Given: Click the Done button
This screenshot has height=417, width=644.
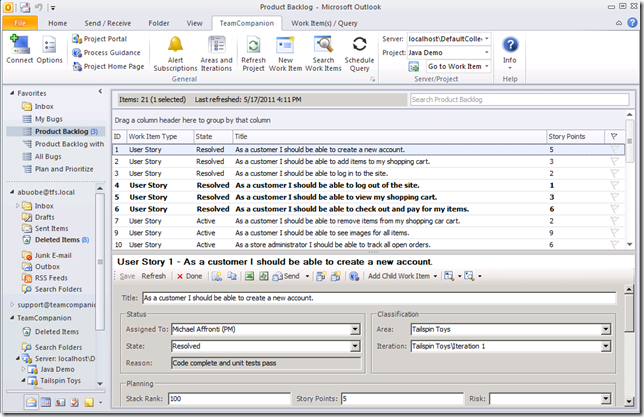Looking at the screenshot, I should (189, 276).
